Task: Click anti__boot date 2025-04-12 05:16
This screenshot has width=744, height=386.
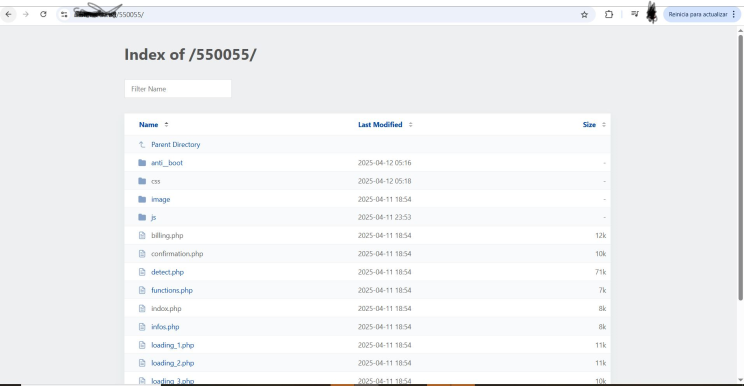Action: 384,163
